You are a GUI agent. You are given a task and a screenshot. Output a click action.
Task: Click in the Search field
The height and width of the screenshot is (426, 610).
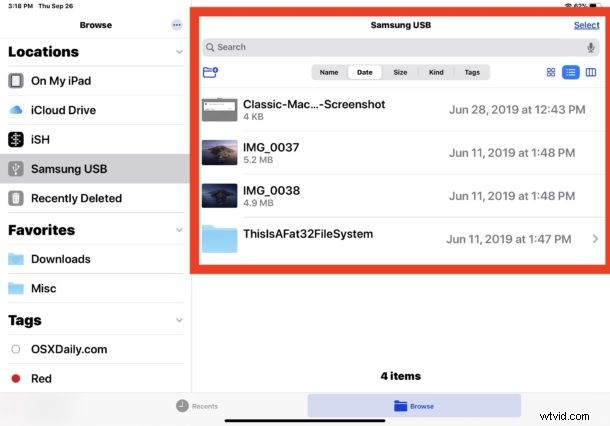[x=400, y=47]
